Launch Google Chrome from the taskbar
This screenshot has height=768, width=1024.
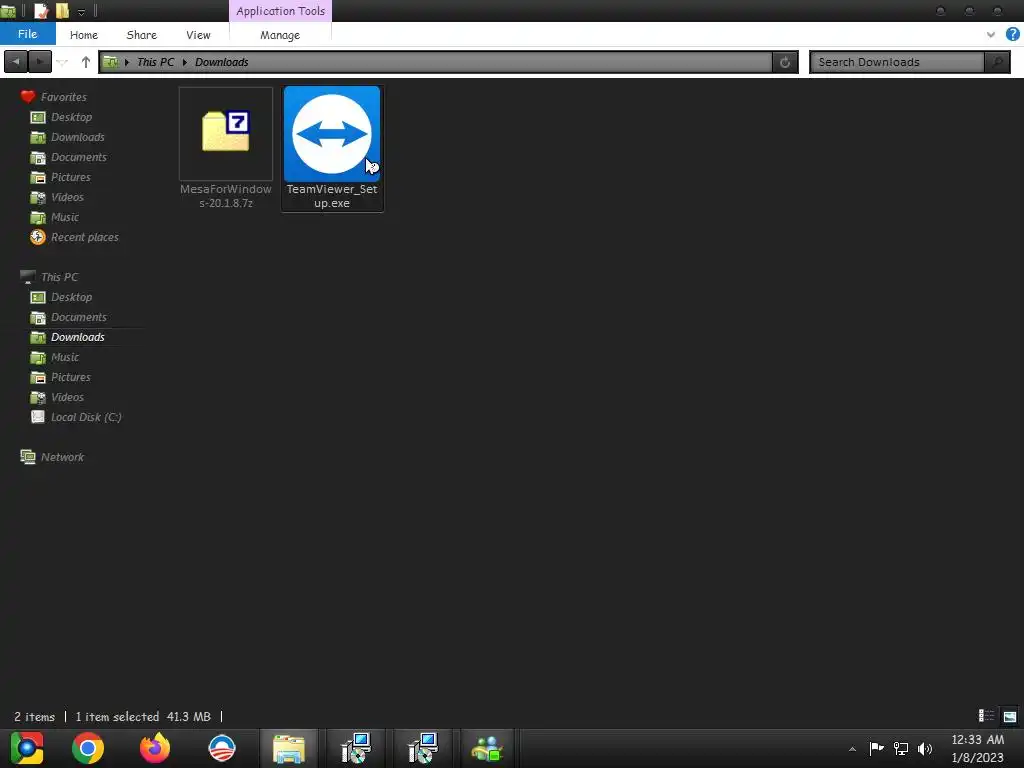(x=88, y=748)
